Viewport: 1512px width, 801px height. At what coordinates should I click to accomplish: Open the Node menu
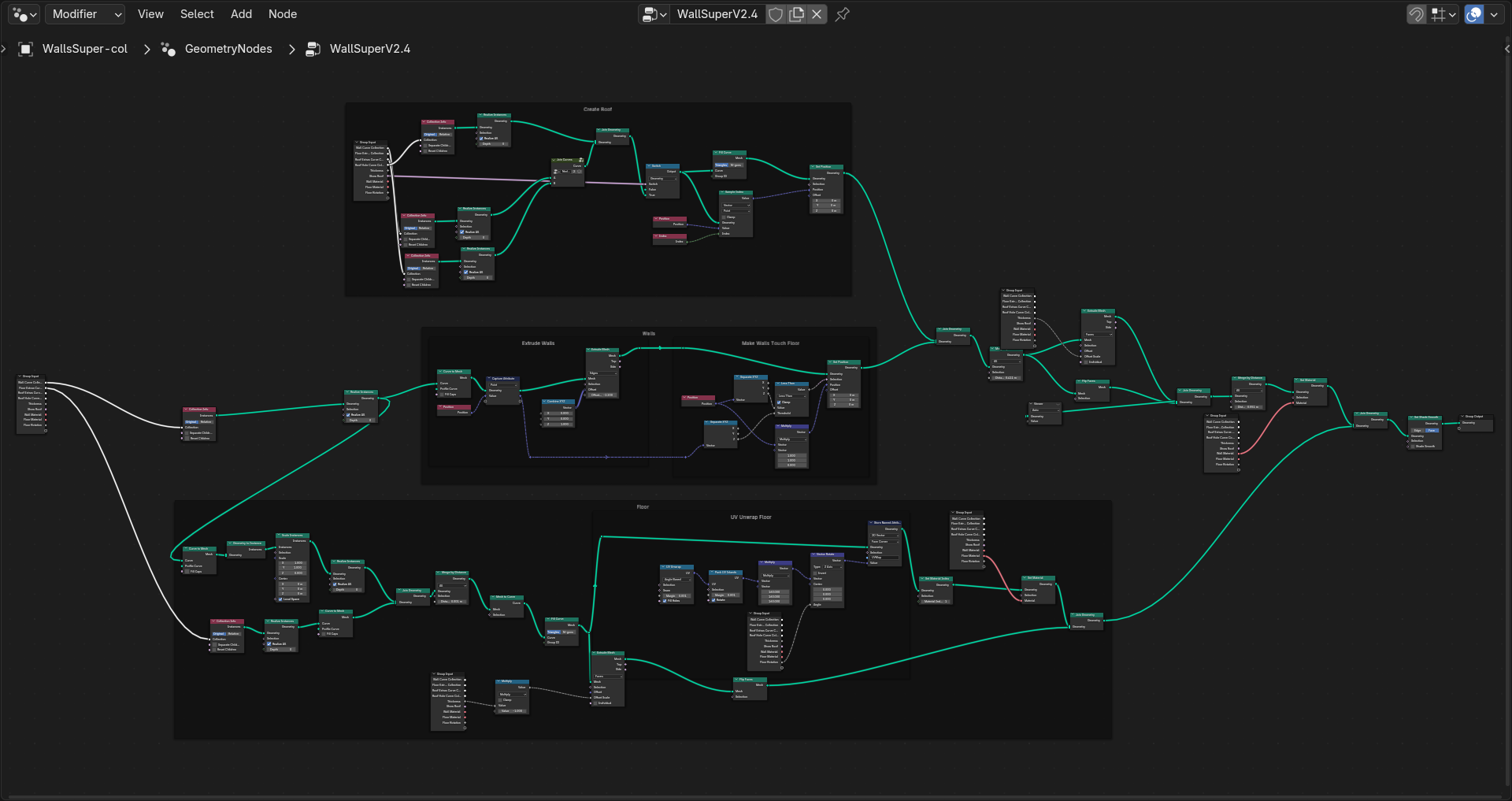pos(283,14)
